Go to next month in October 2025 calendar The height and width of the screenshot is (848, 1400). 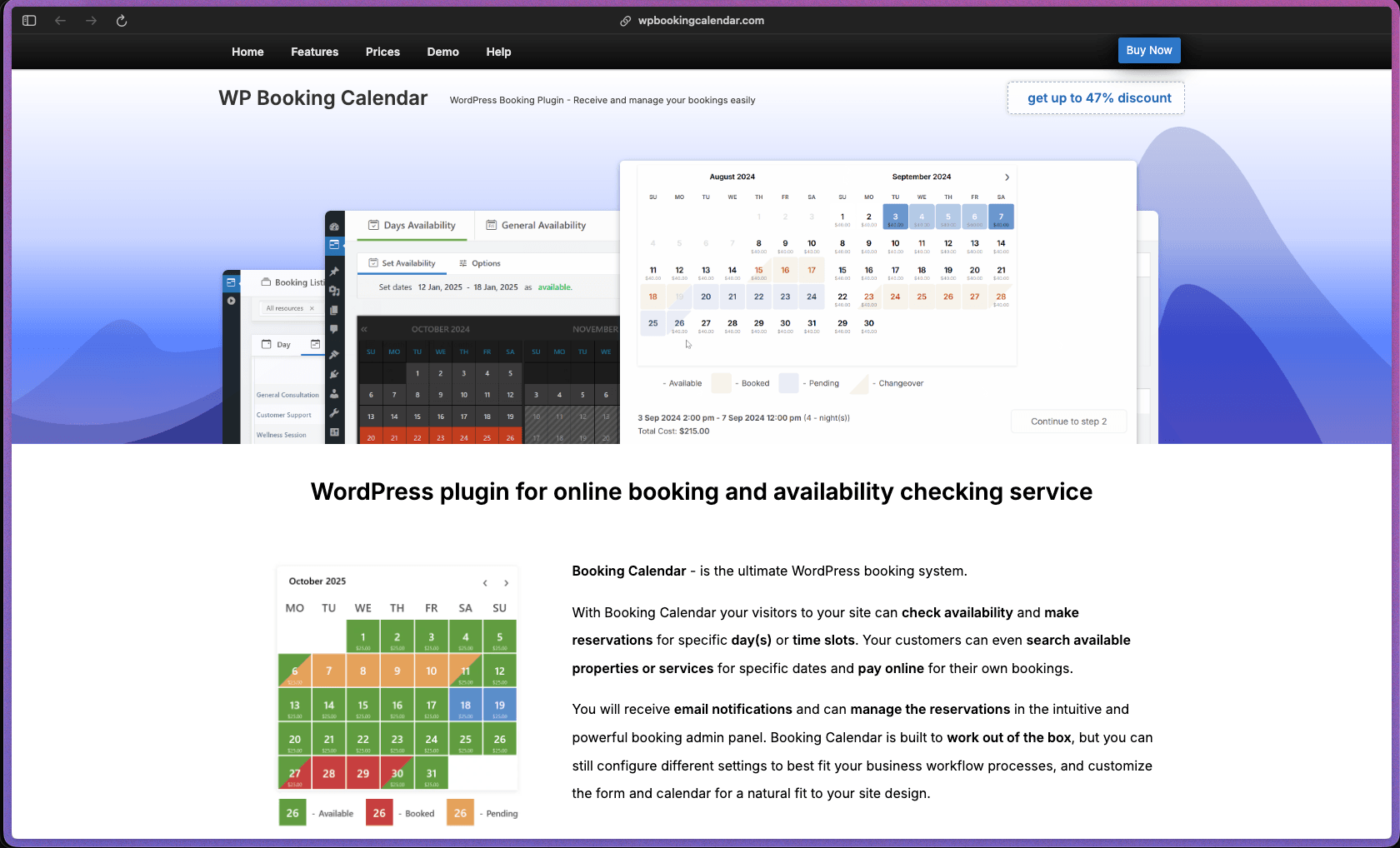(506, 583)
